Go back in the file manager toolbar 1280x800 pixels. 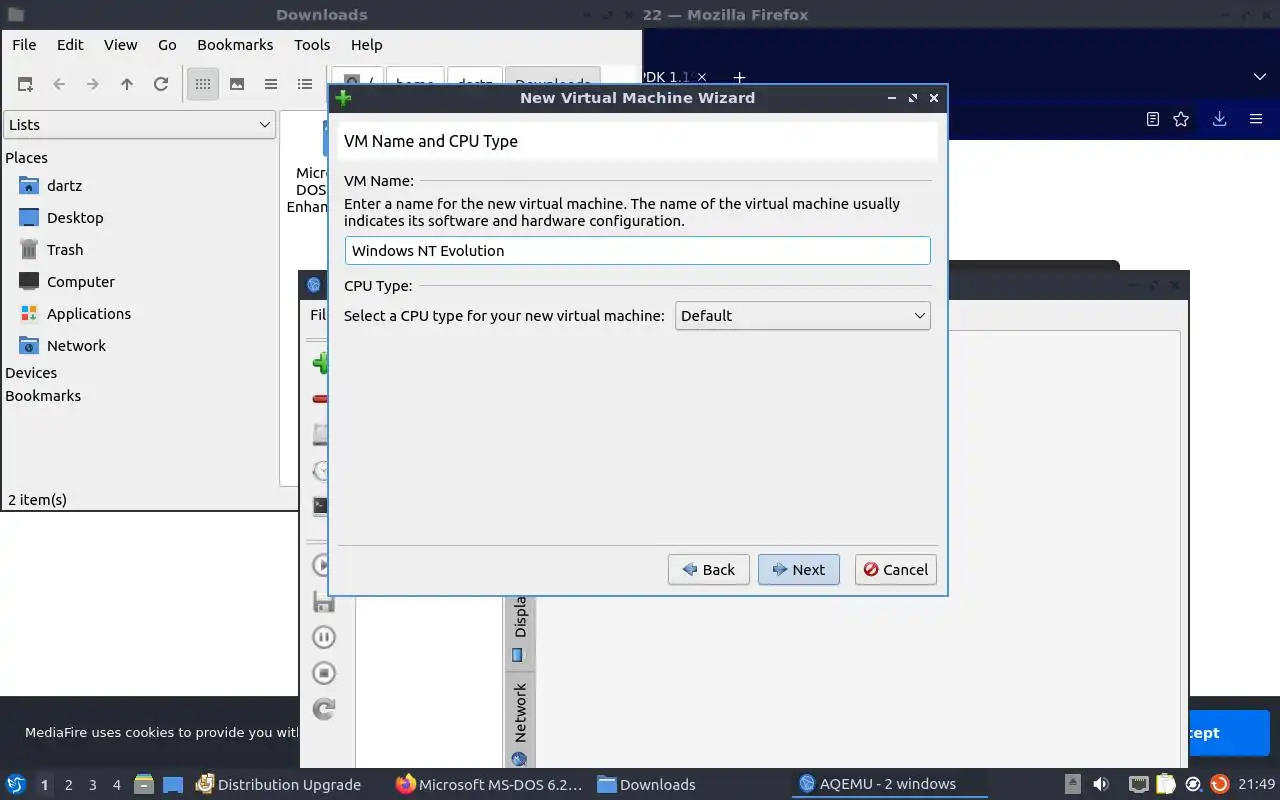tap(59, 84)
